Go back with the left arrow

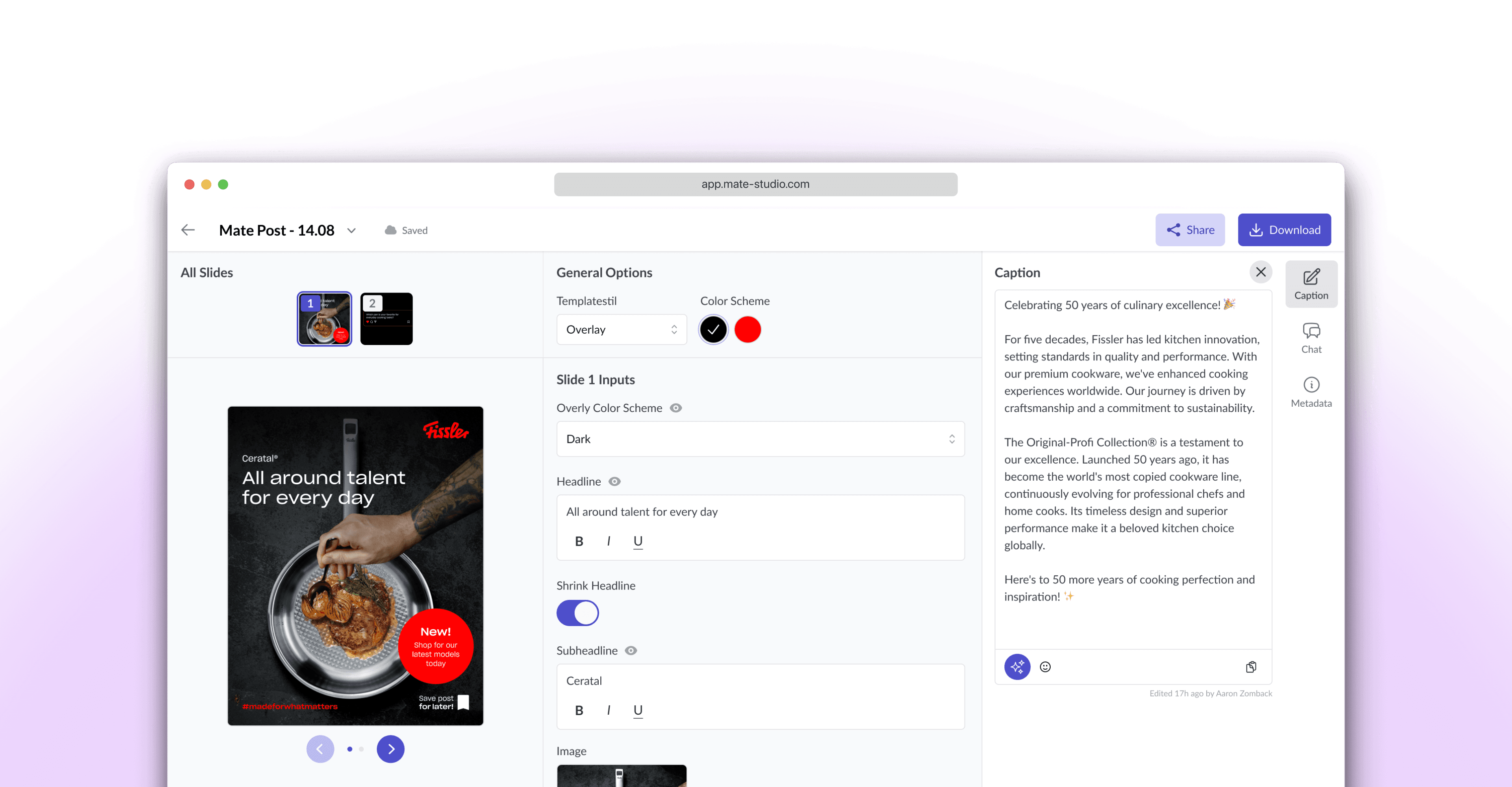point(188,230)
